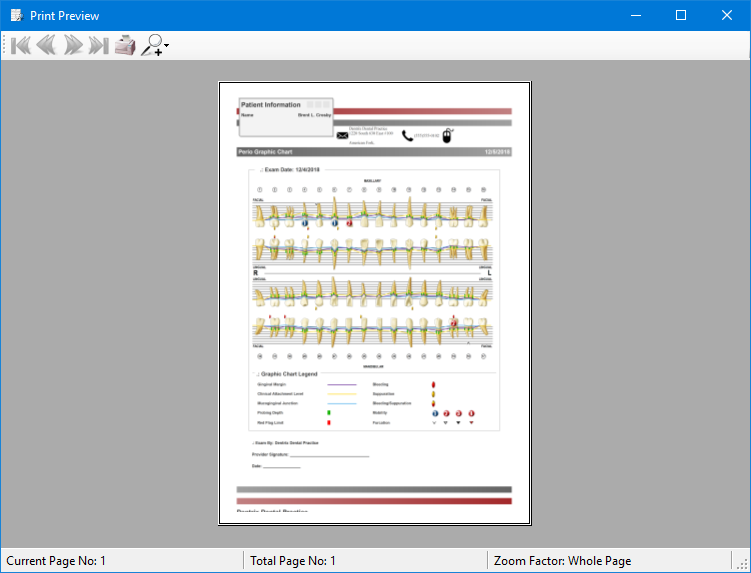Advance to the next page
This screenshot has height=573, width=751.
click(73, 45)
